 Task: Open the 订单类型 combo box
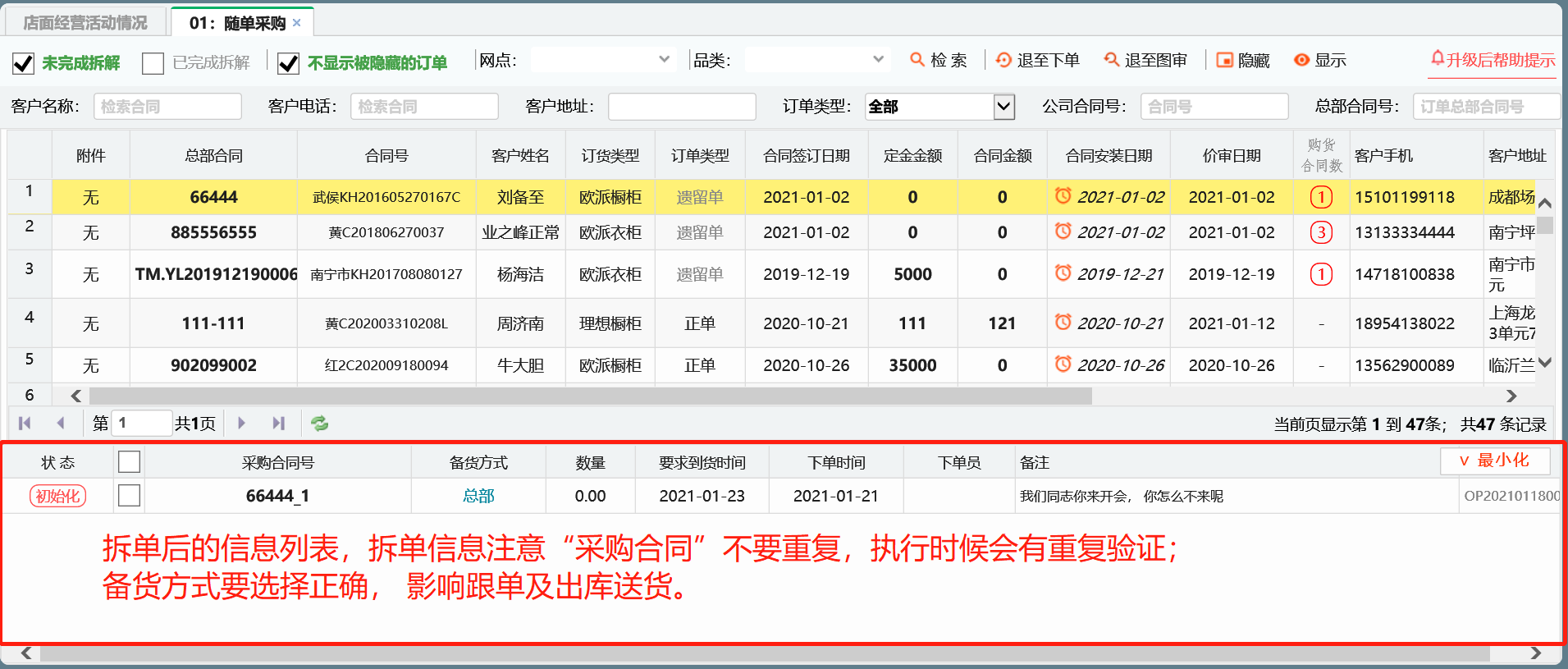click(1003, 107)
